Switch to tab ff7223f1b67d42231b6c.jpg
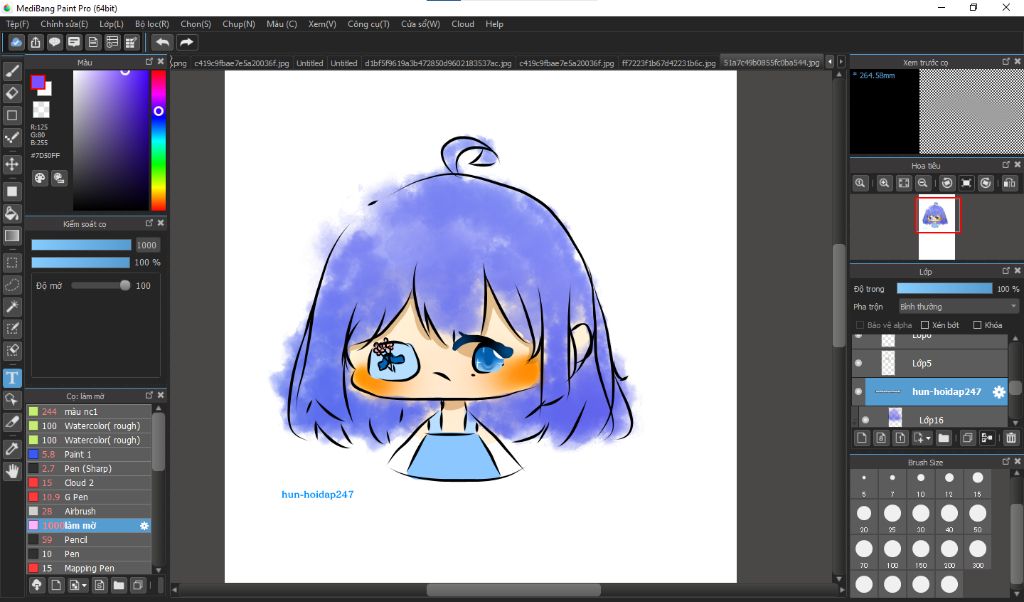Viewport: 1024px width, 602px height. click(x=668, y=63)
